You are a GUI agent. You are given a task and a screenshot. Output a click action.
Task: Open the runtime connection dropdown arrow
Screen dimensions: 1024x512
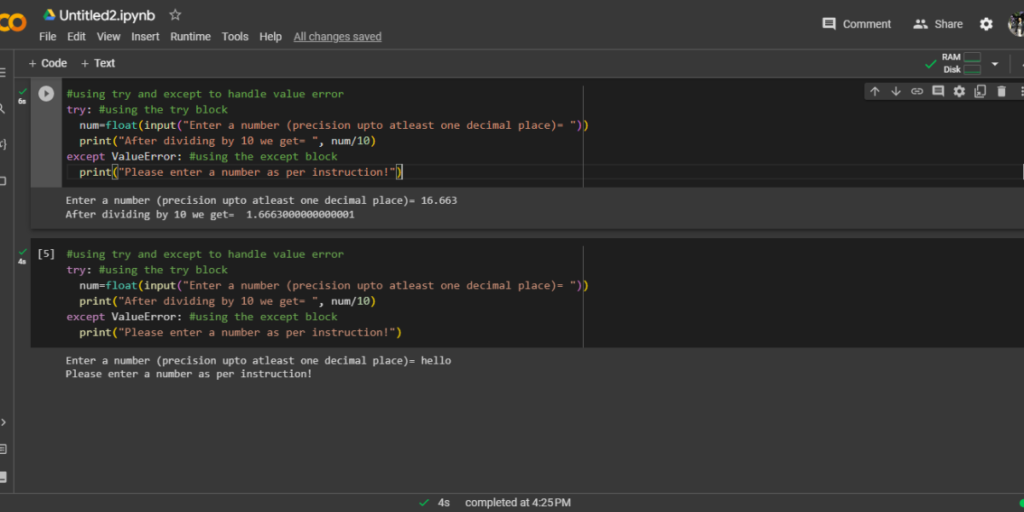pyautogui.click(x=995, y=64)
